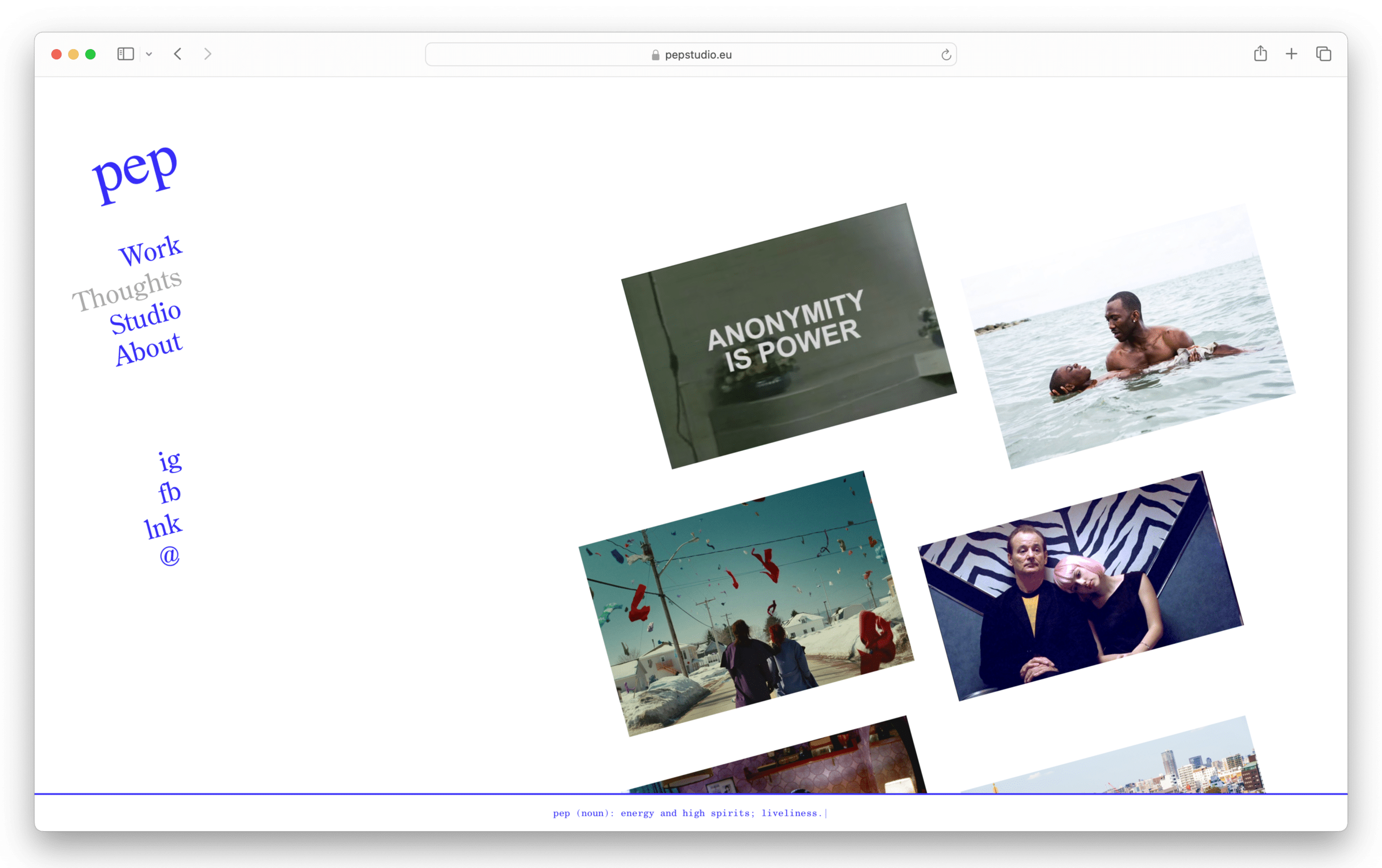Open the Work menu item
This screenshot has width=1382, height=868.
[x=151, y=250]
